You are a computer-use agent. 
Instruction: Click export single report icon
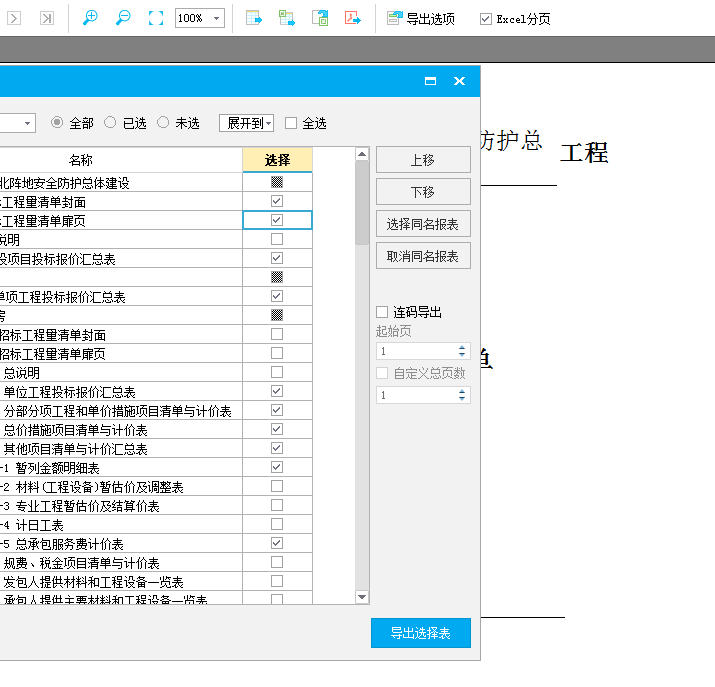(254, 18)
